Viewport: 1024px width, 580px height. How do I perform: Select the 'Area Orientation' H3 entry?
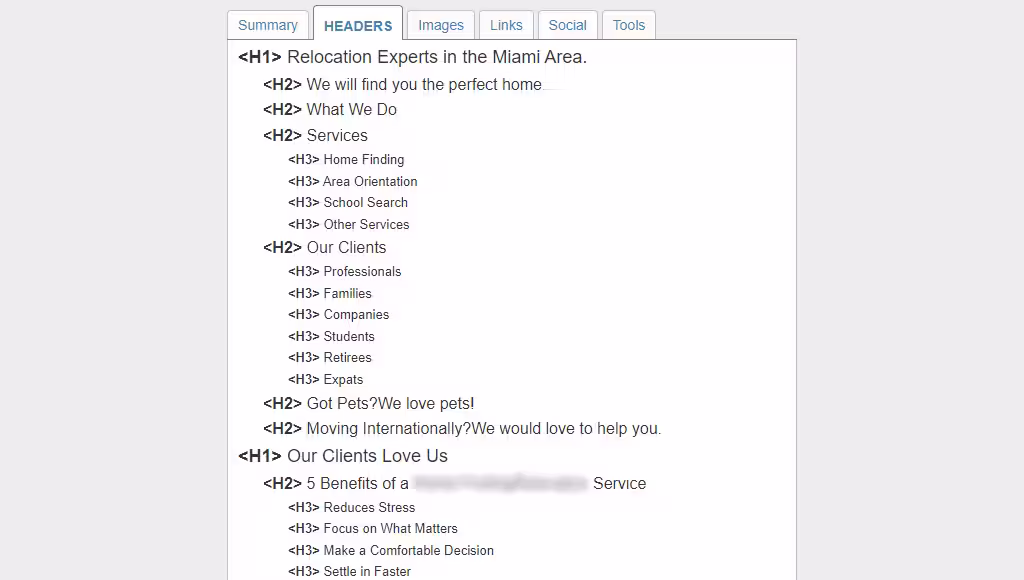pyautogui.click(x=370, y=181)
